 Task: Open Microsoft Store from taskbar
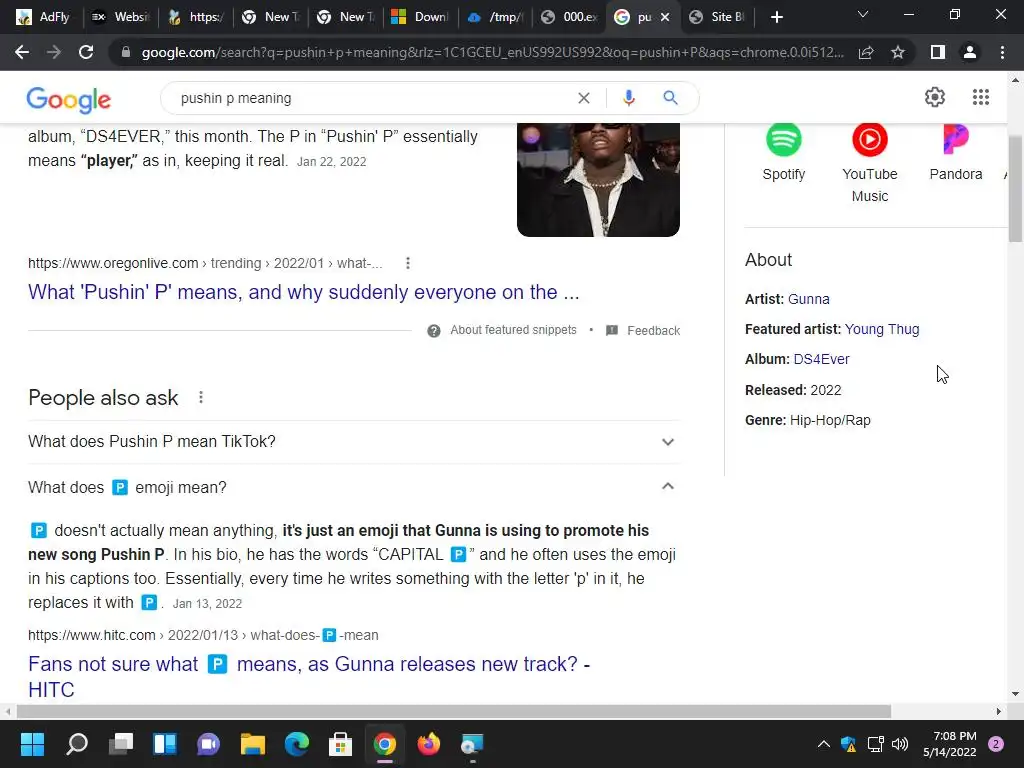click(340, 744)
